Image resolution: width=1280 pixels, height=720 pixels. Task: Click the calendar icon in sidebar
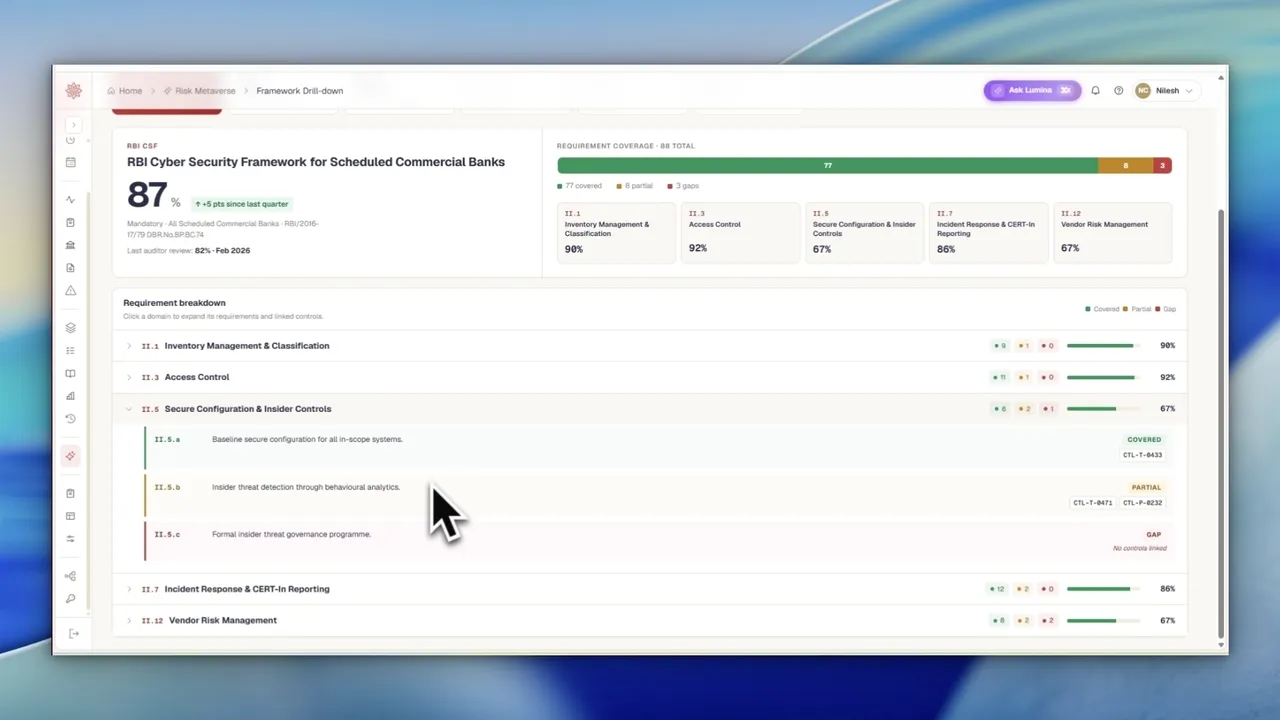pos(70,162)
